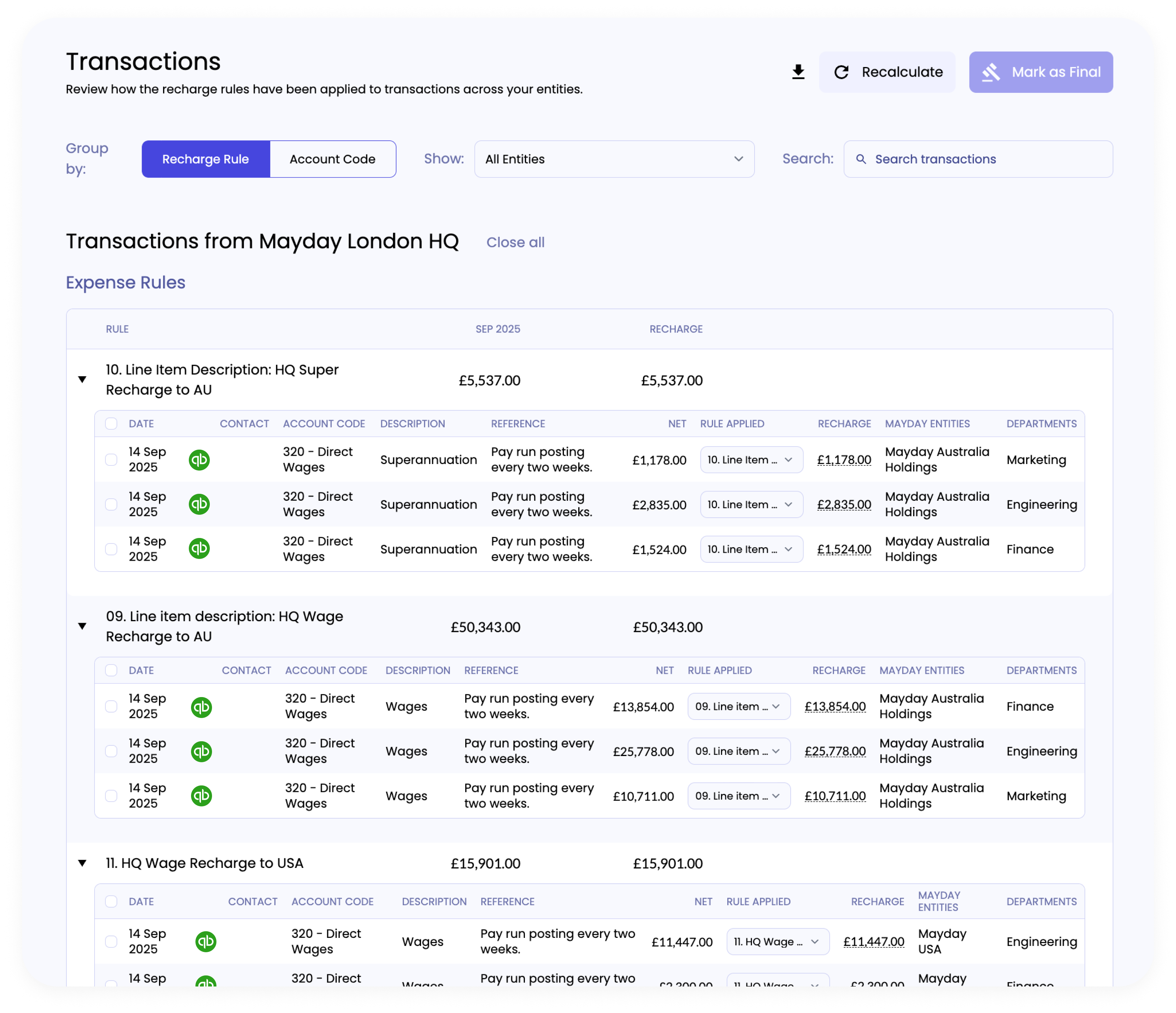1176x1013 pixels.
Task: Open rule applied dropdown for £10,711.00 row
Action: (738, 796)
